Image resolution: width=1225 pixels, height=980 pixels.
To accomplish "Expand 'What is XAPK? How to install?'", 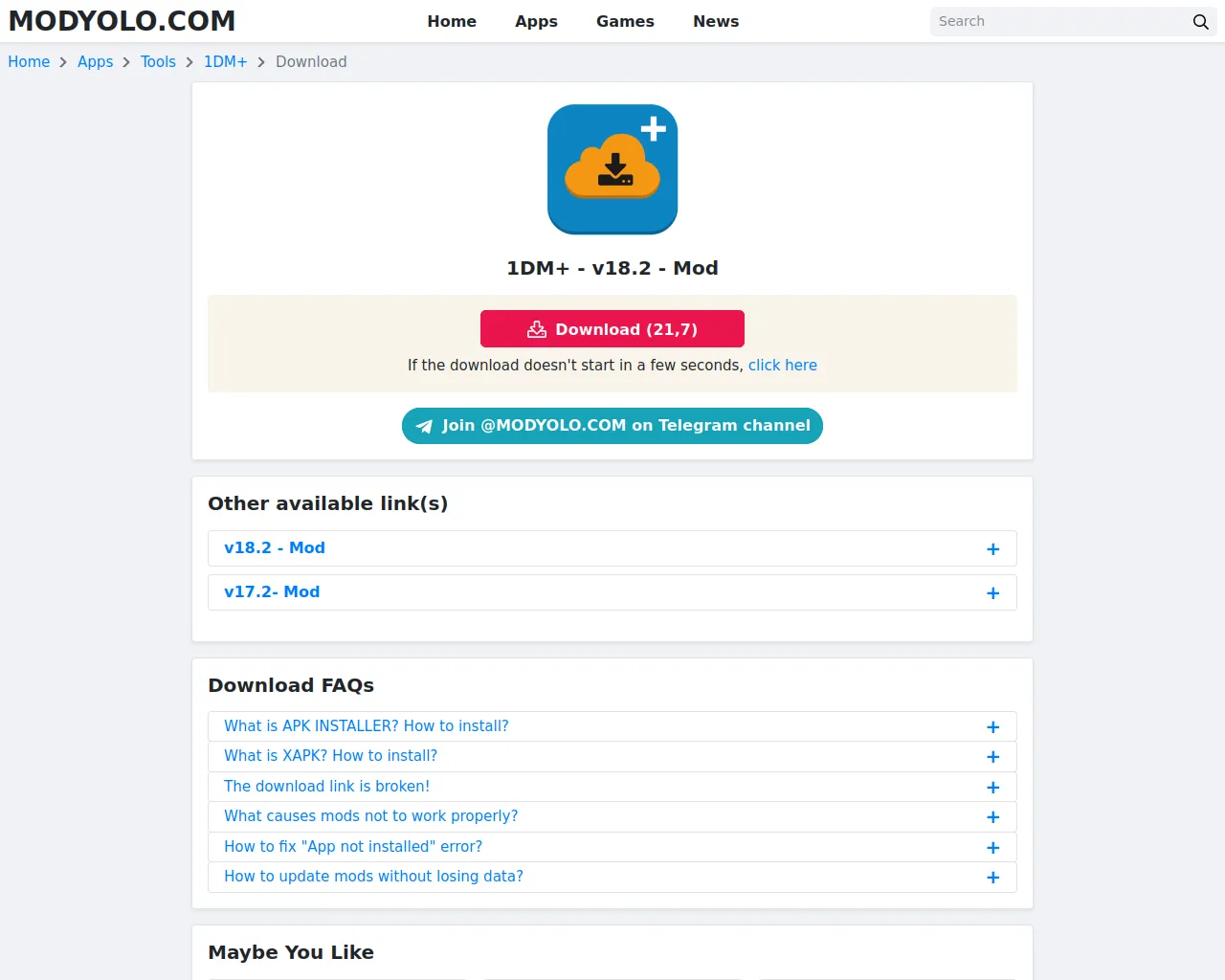I will click(612, 756).
